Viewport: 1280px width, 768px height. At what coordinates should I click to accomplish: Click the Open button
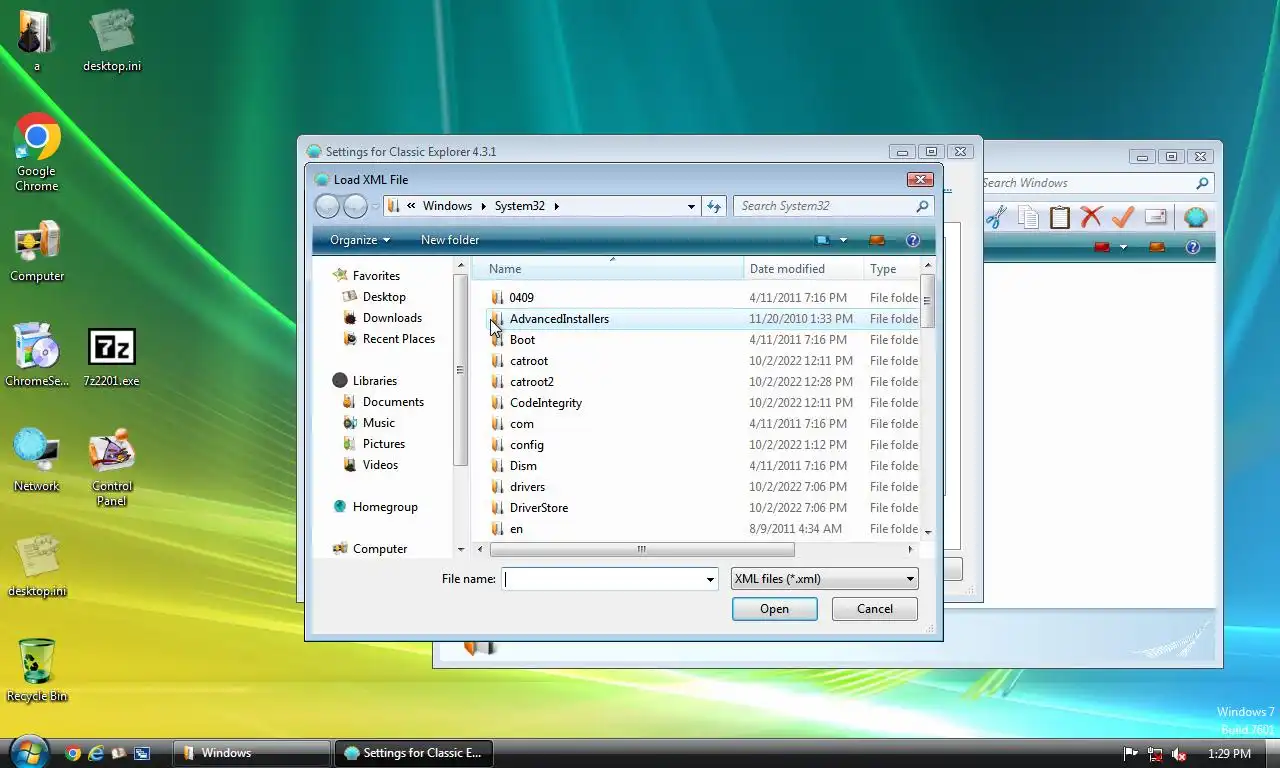tap(775, 609)
